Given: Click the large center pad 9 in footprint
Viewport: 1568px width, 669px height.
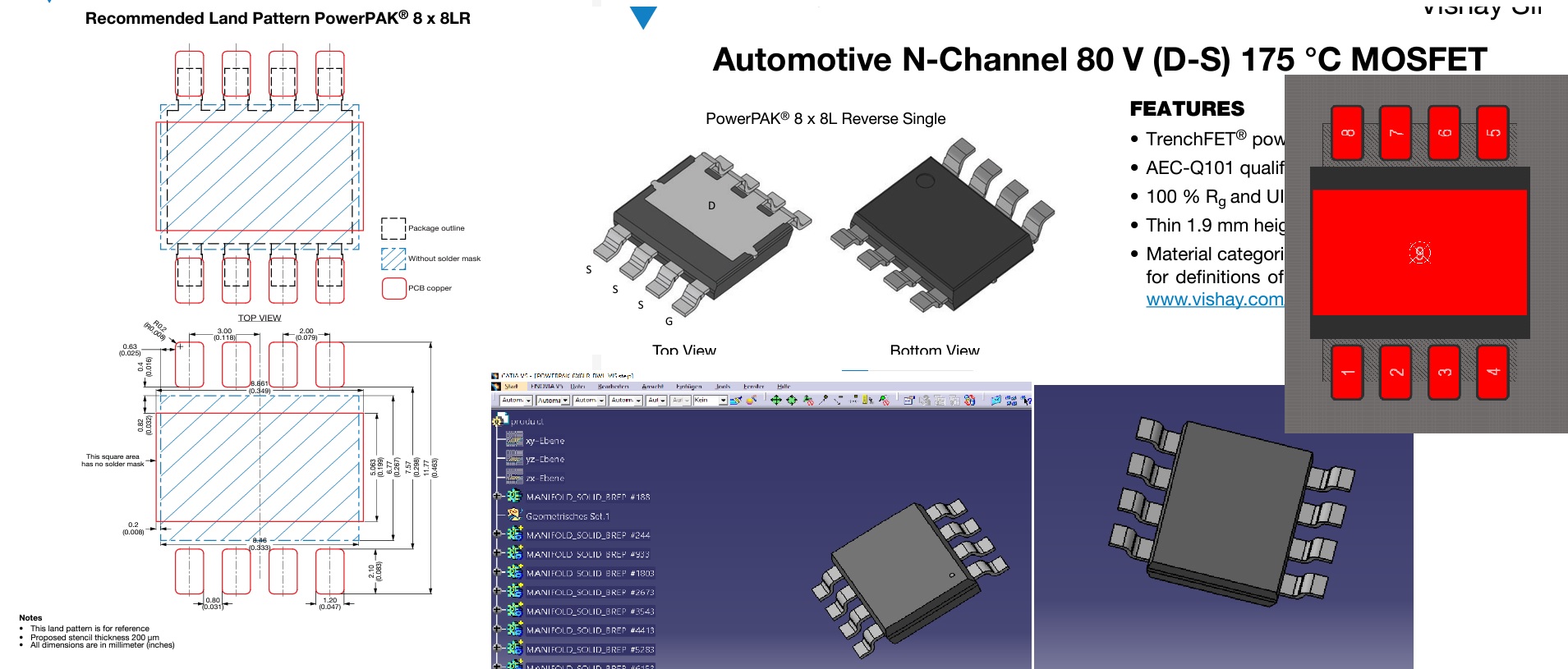Looking at the screenshot, I should coord(1419,253).
